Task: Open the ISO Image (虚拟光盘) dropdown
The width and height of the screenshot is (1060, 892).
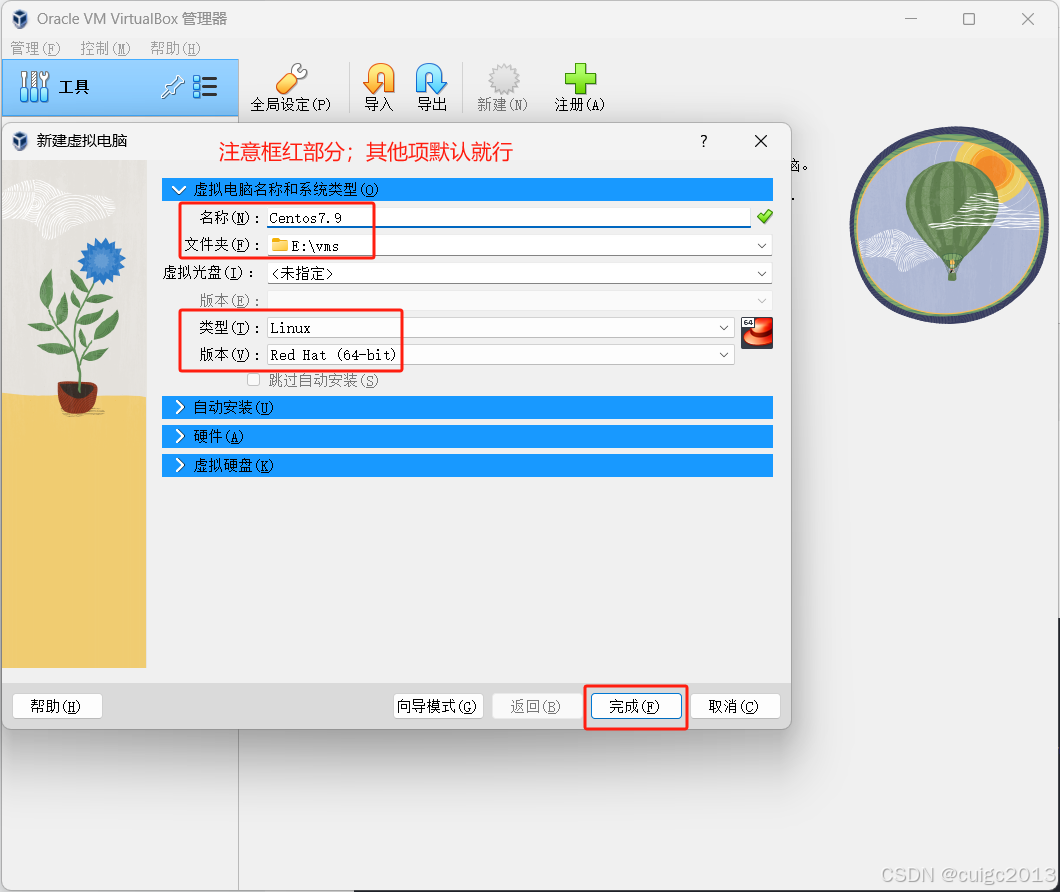Action: tap(762, 273)
